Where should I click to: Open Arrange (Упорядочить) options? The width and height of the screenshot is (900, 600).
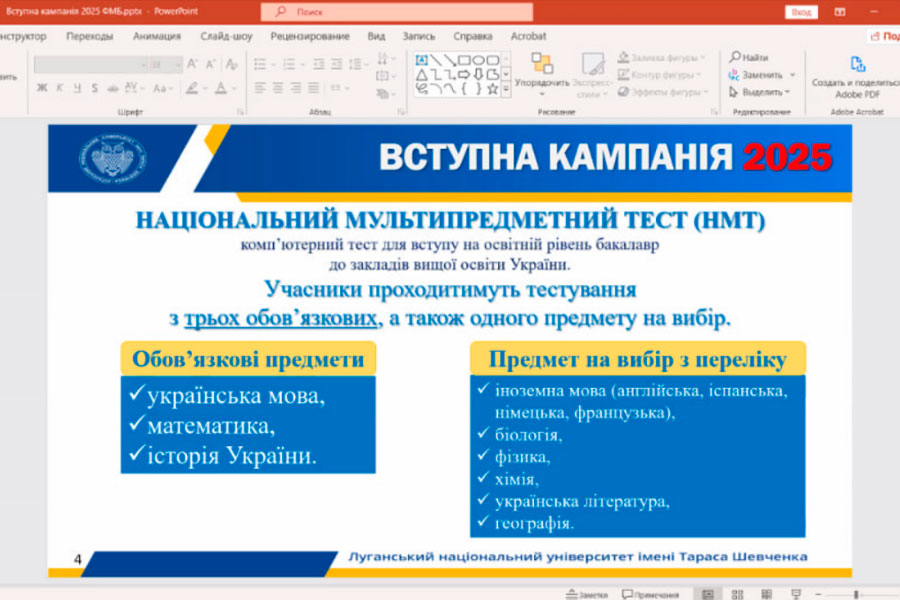point(542,73)
